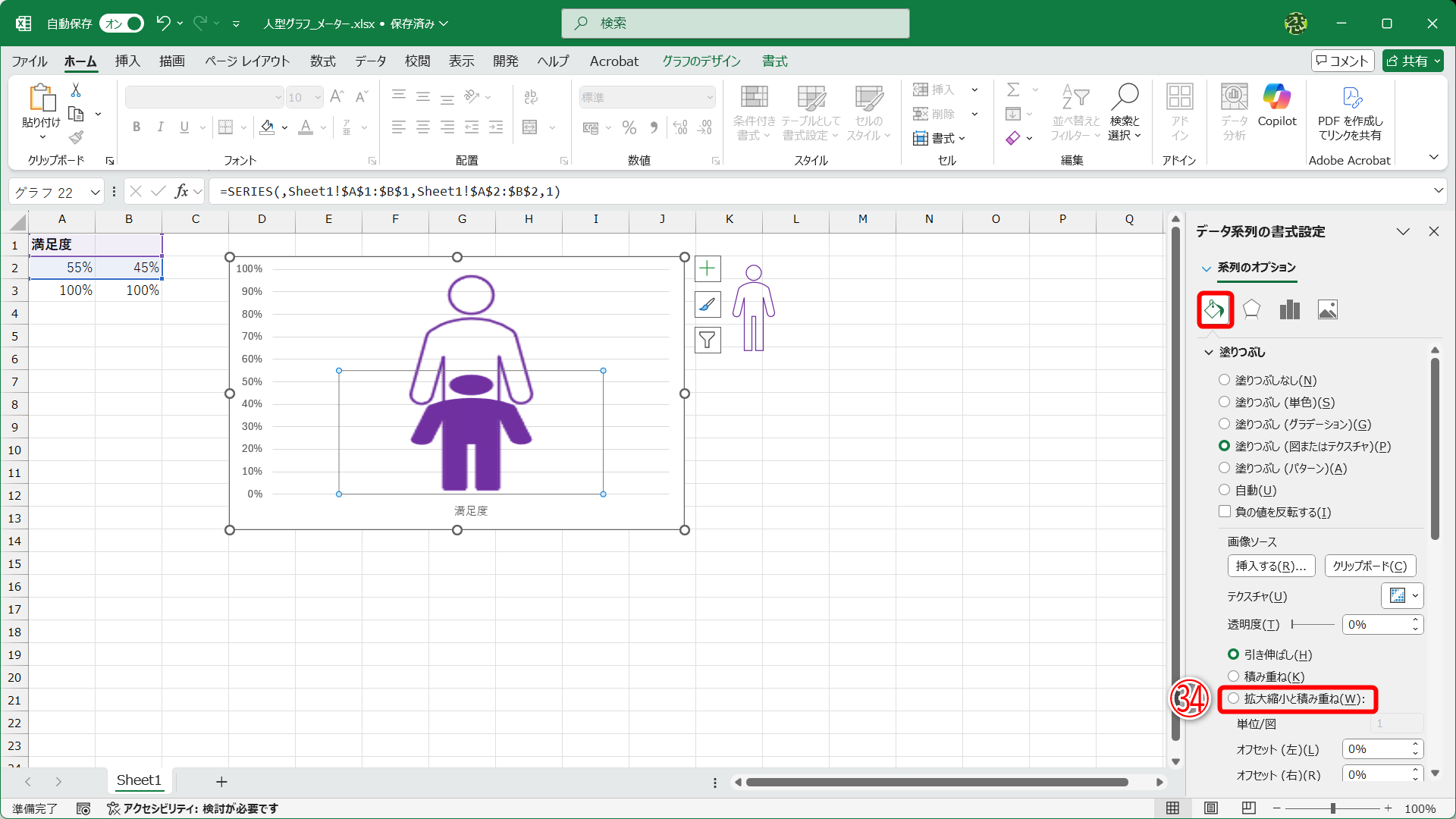Open Series Options bar chart icon
The width and height of the screenshot is (1456, 819).
[x=1289, y=309]
